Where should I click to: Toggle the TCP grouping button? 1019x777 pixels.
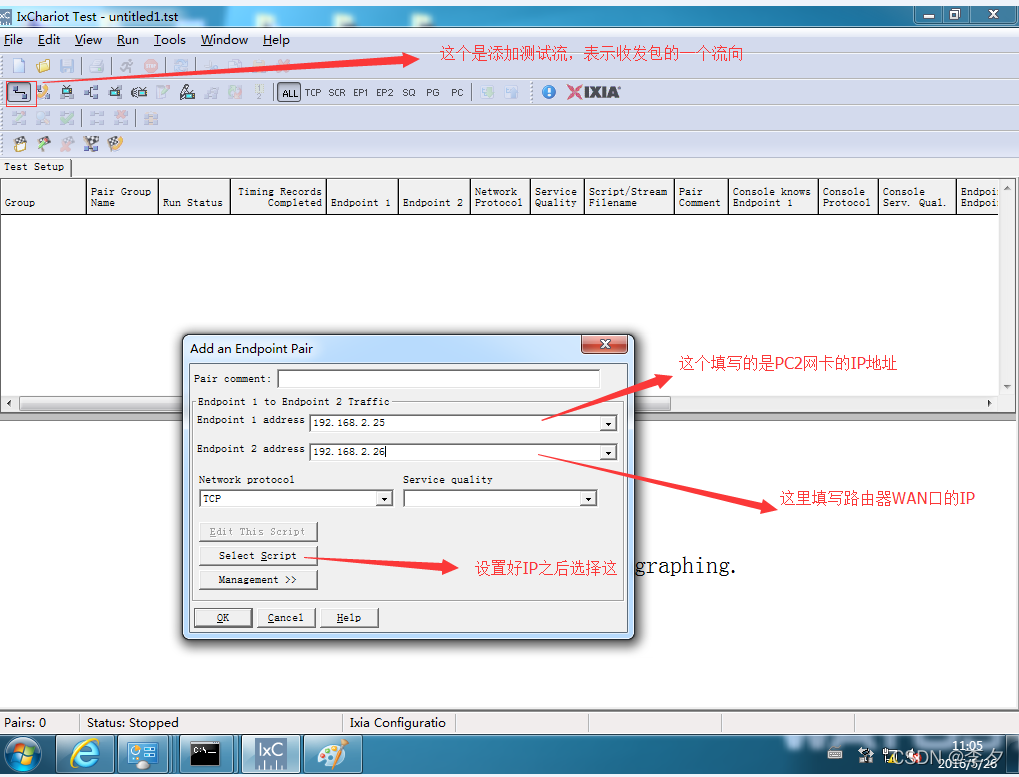pyautogui.click(x=313, y=93)
